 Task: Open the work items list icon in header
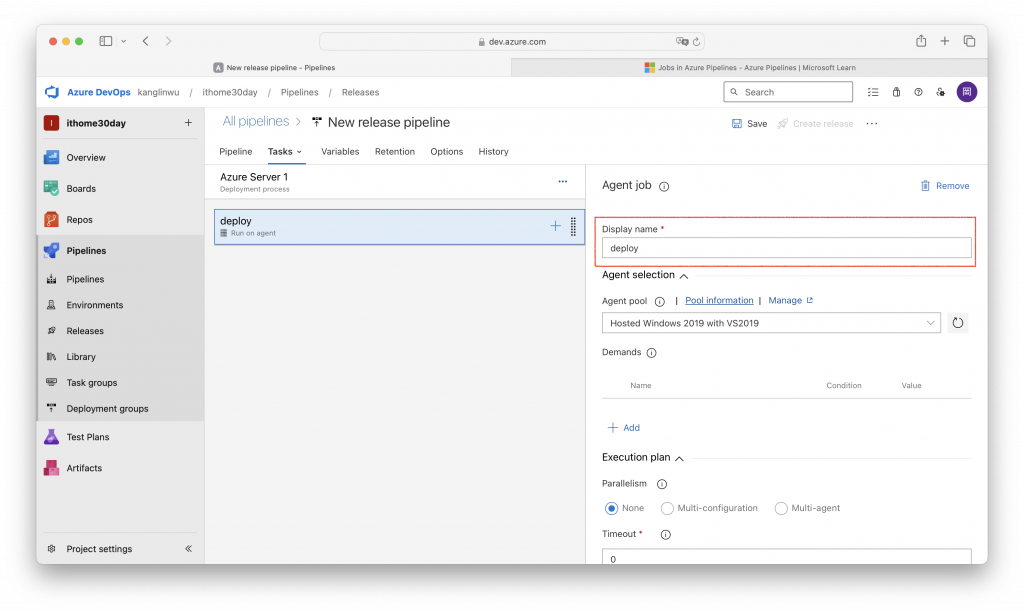873,92
